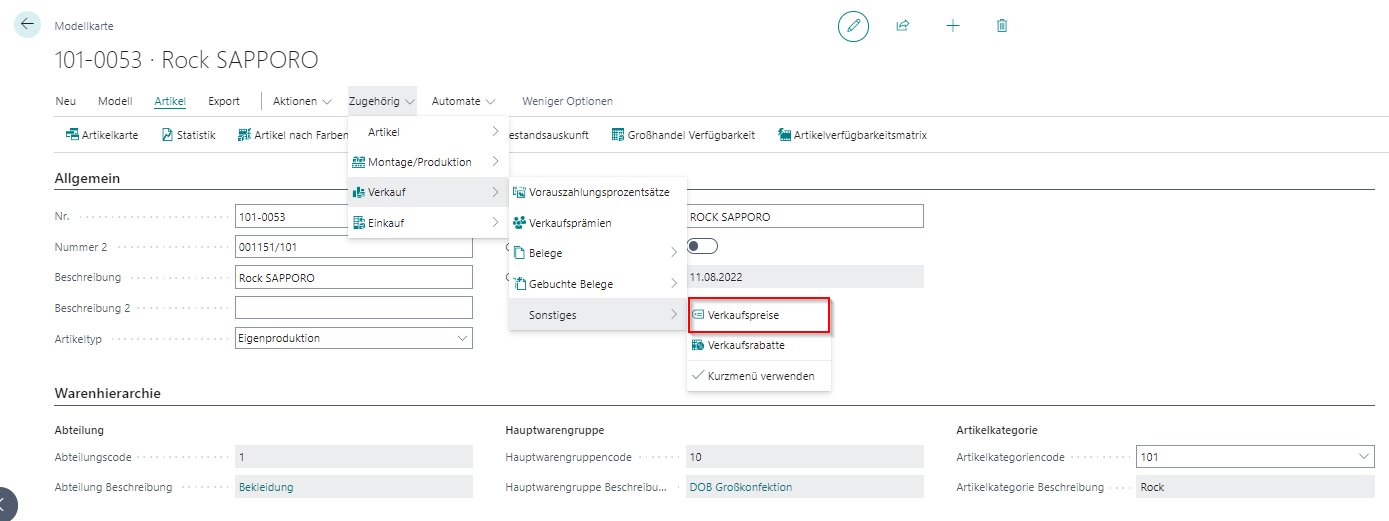Expand the Artikelkategoriencode dropdown

coord(1254,457)
